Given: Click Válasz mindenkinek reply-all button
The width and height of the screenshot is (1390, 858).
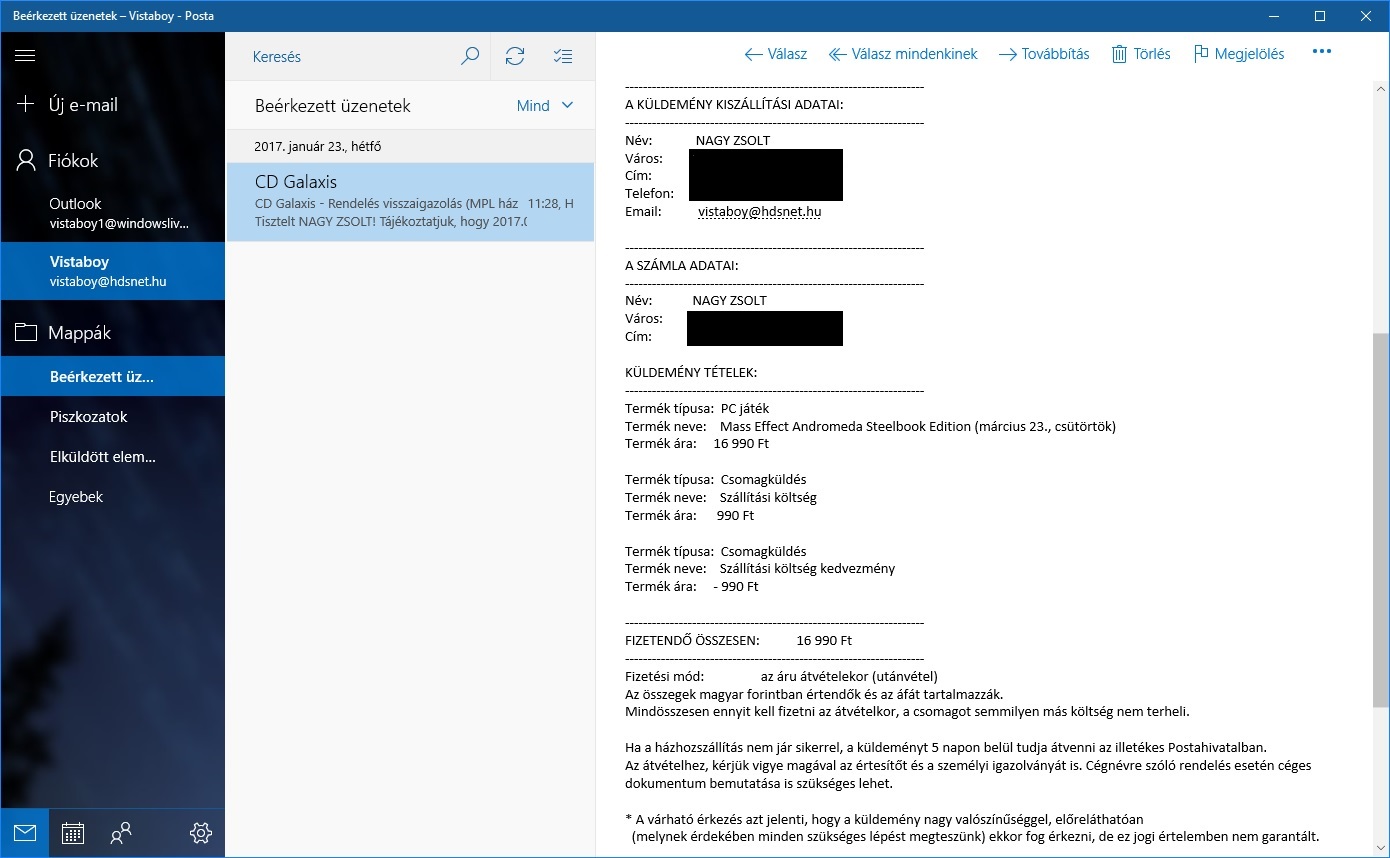Looking at the screenshot, I should click(903, 54).
